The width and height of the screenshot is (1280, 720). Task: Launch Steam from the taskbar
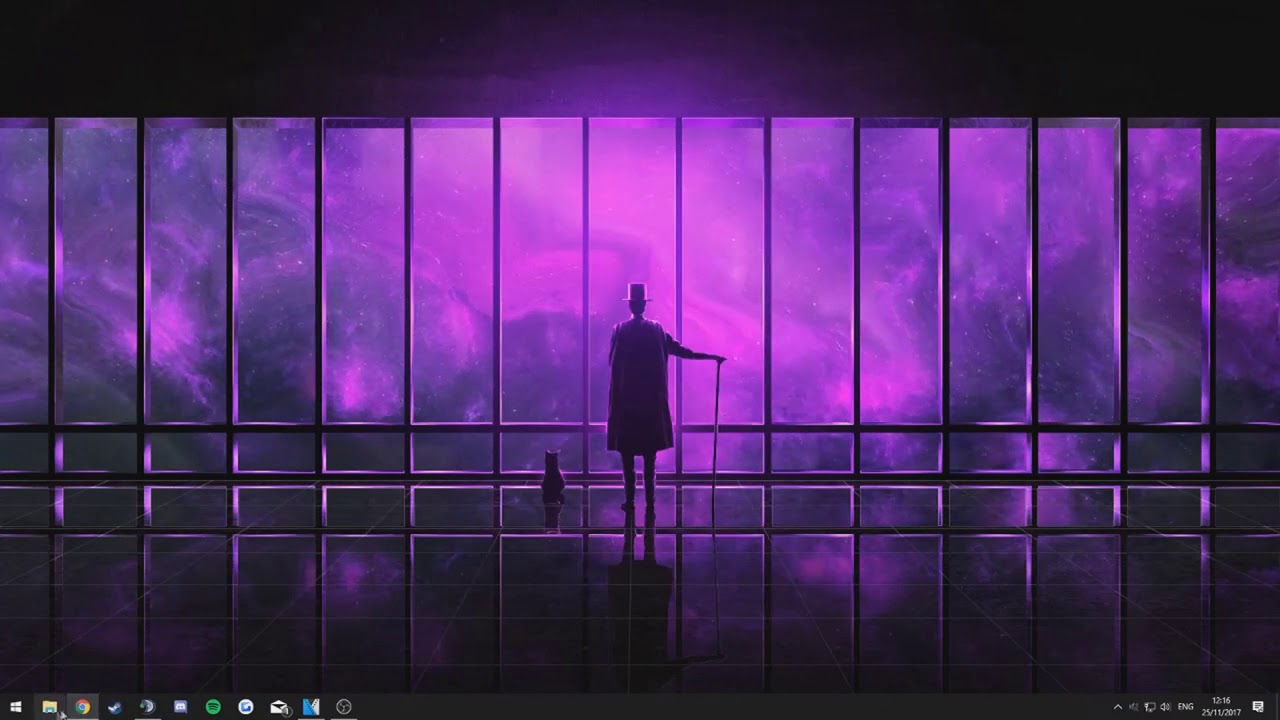[115, 707]
